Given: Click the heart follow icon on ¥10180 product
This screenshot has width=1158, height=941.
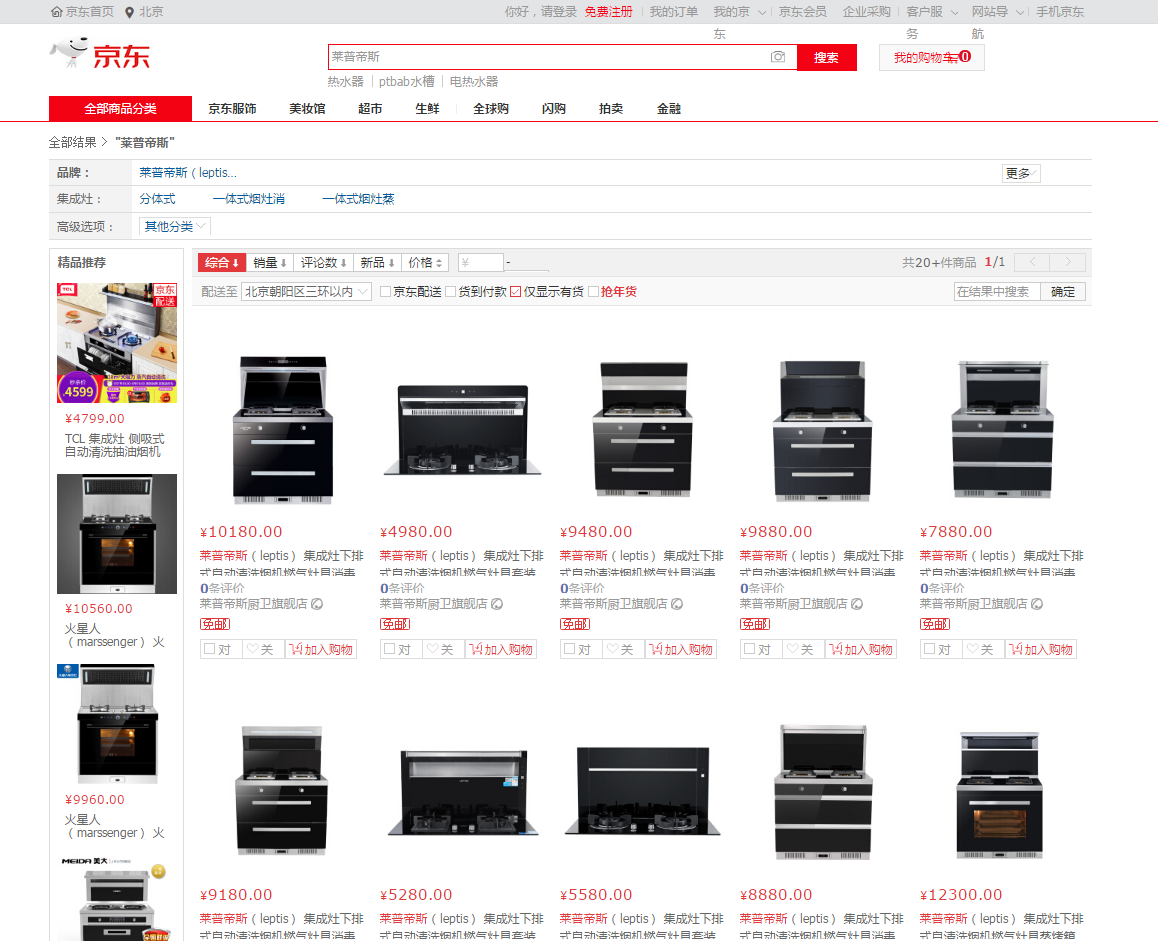Looking at the screenshot, I should 252,649.
